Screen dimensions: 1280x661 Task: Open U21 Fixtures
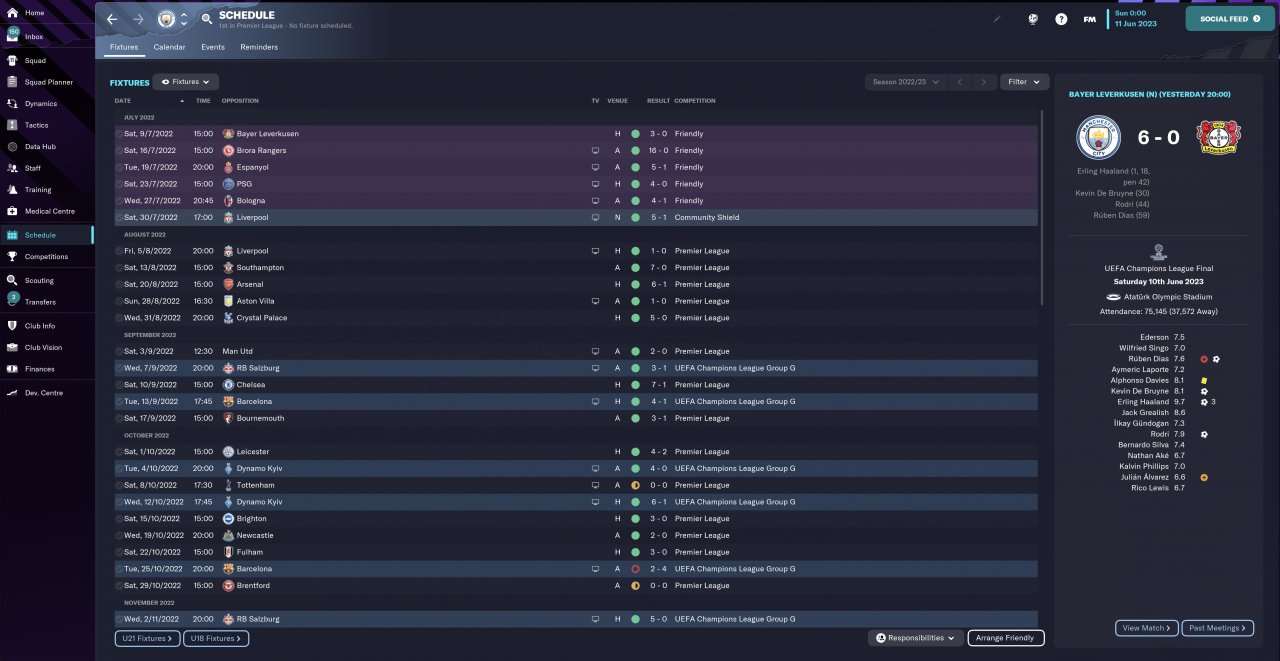(x=147, y=638)
